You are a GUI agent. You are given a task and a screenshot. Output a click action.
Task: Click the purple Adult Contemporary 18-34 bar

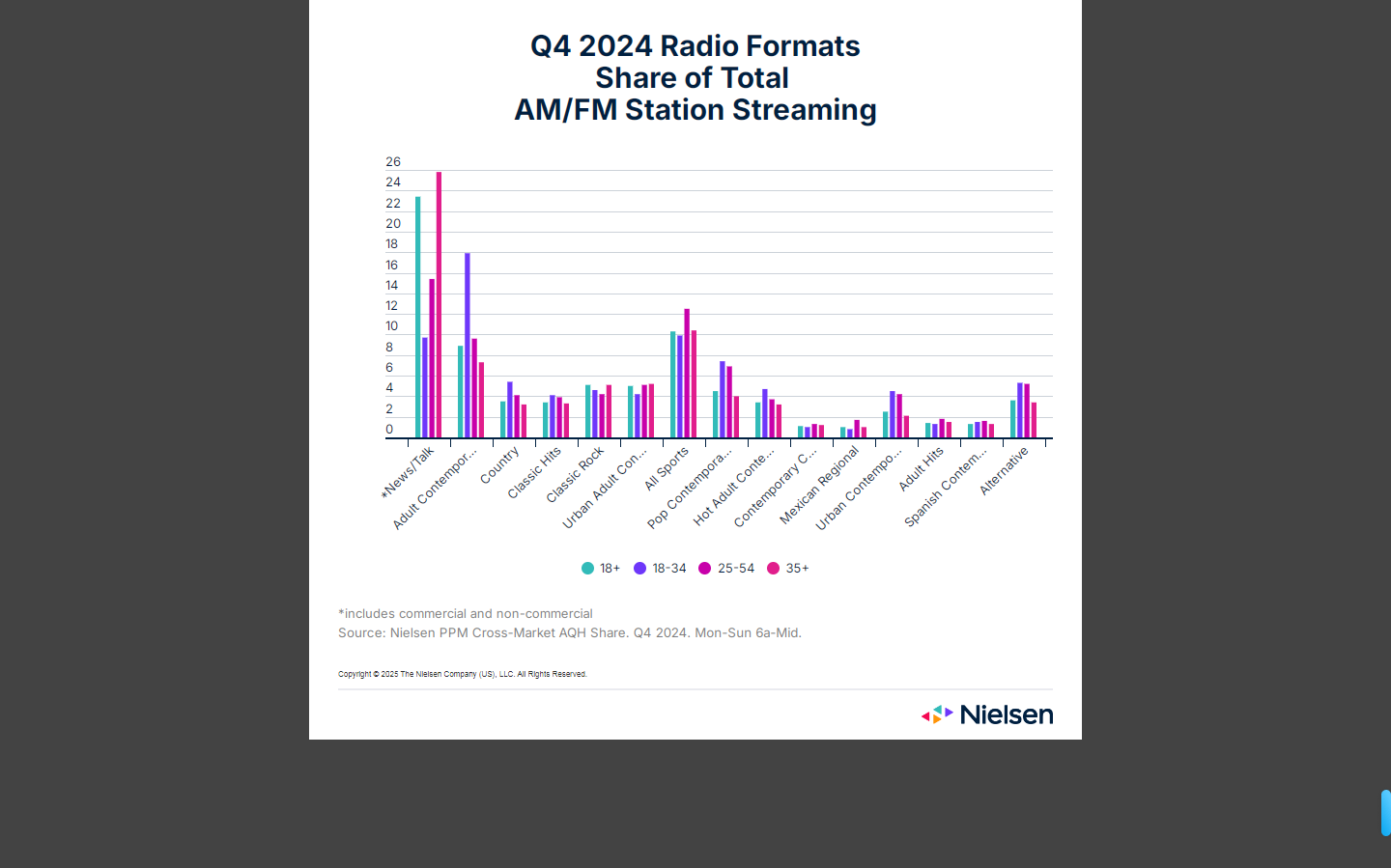[x=468, y=345]
